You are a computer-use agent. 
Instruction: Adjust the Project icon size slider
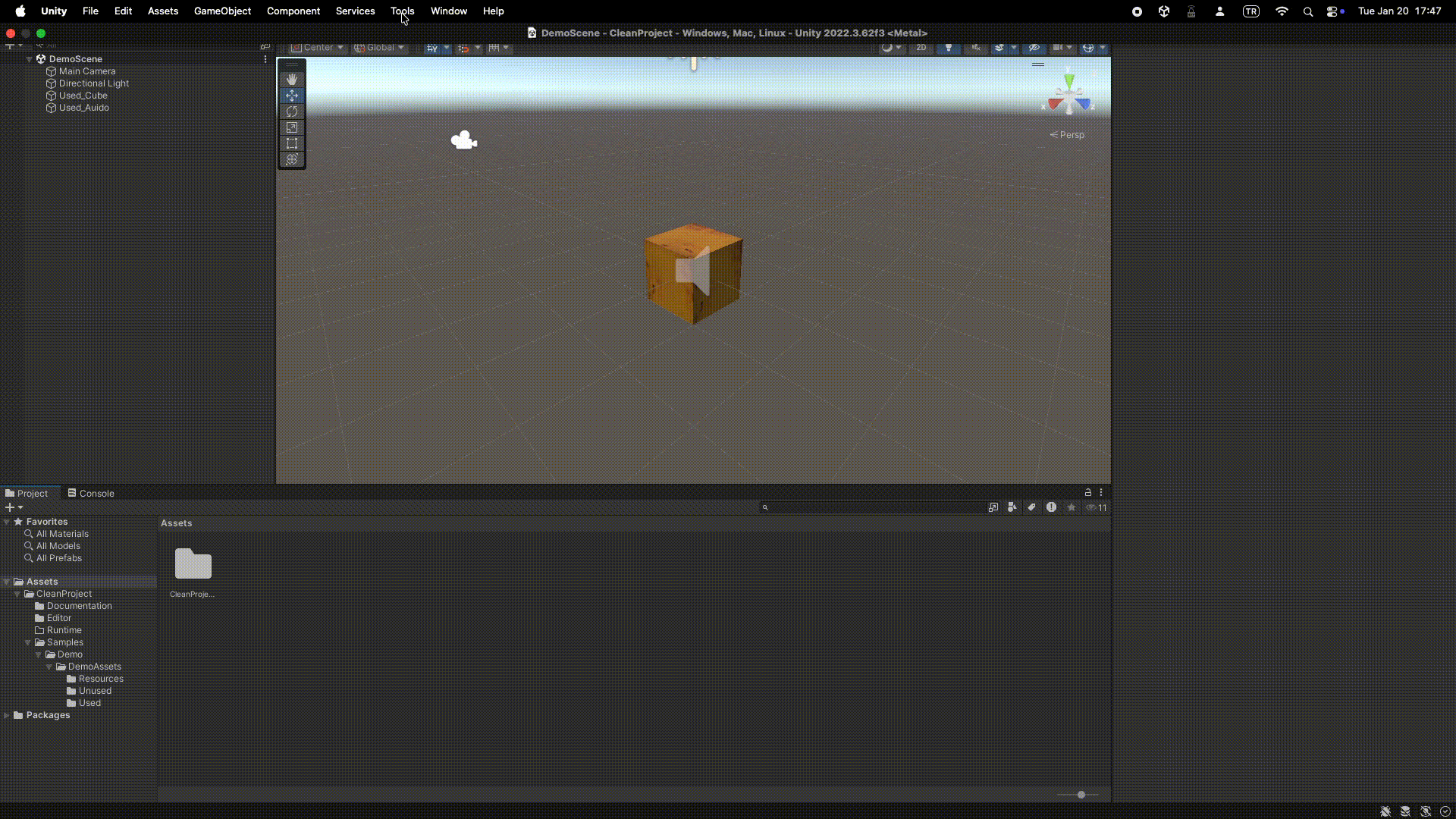click(x=1081, y=795)
